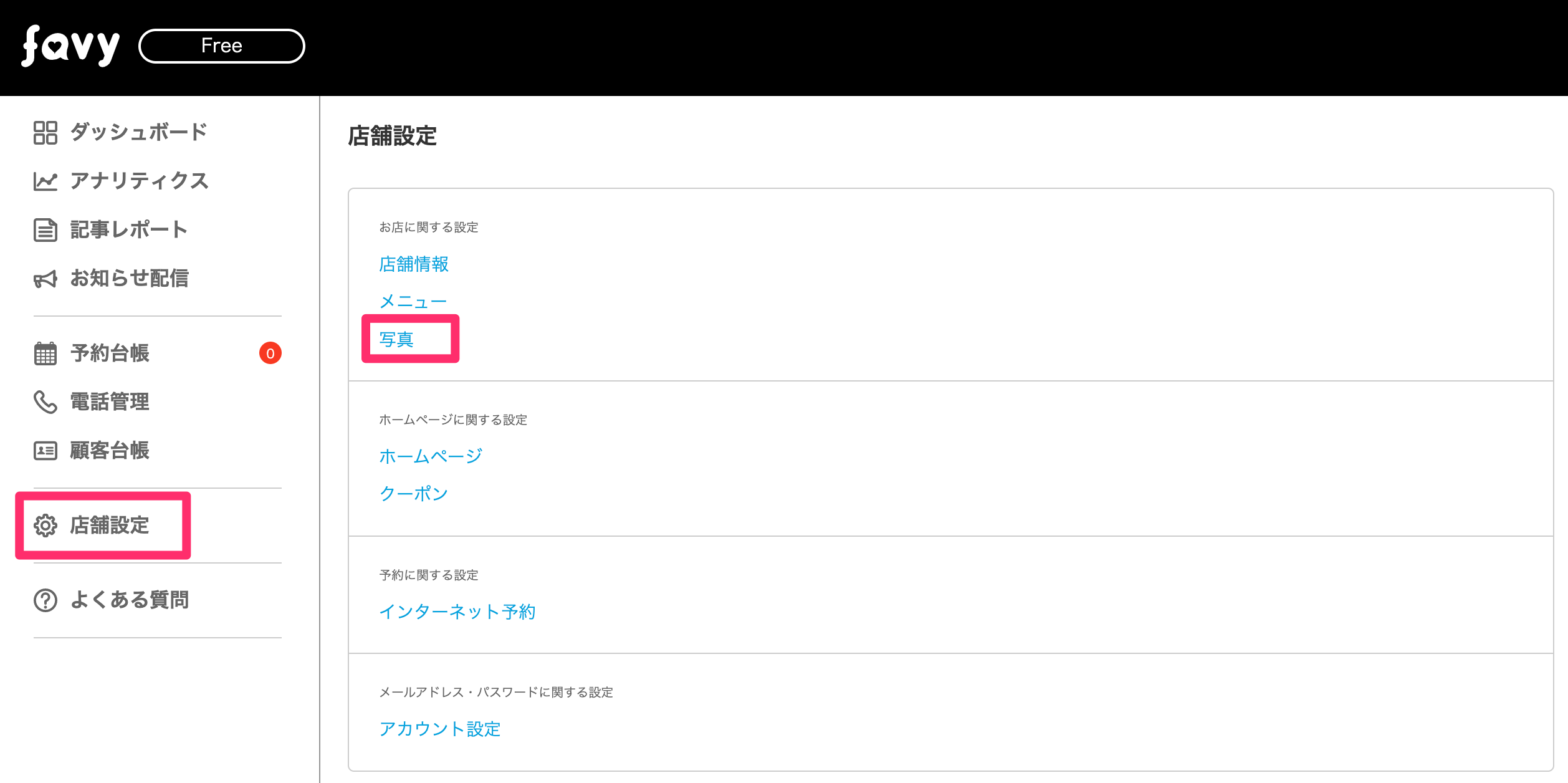This screenshot has width=1568, height=783.
Task: Open the 写真 settings link
Action: tap(397, 339)
